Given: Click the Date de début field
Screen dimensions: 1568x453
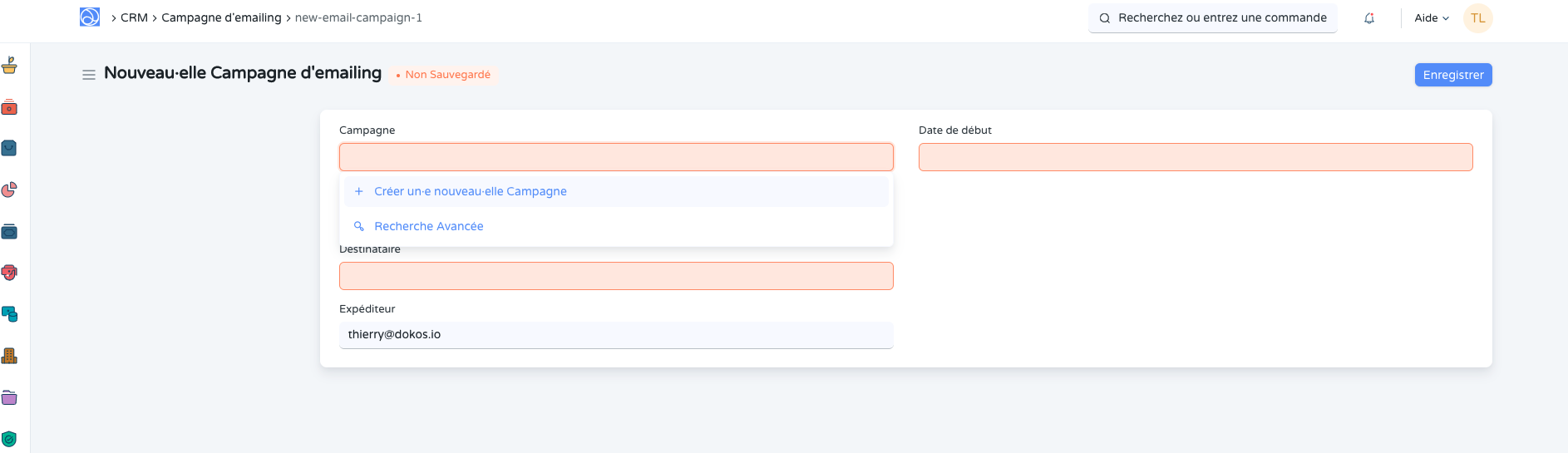Looking at the screenshot, I should tap(1196, 157).
